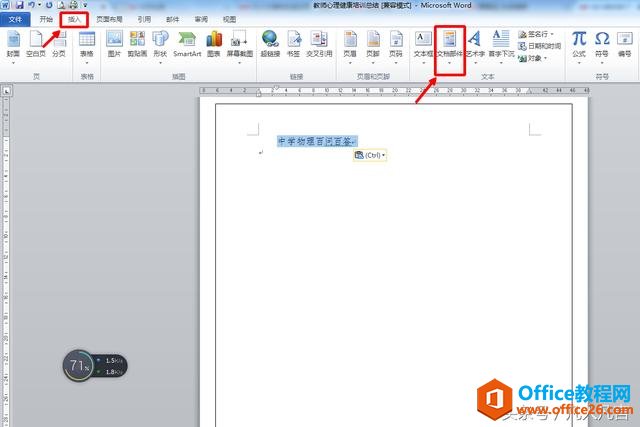Viewport: 640px width, 427px height.
Task: Click the Redo icon in quick access toolbar
Action: coord(49,5)
